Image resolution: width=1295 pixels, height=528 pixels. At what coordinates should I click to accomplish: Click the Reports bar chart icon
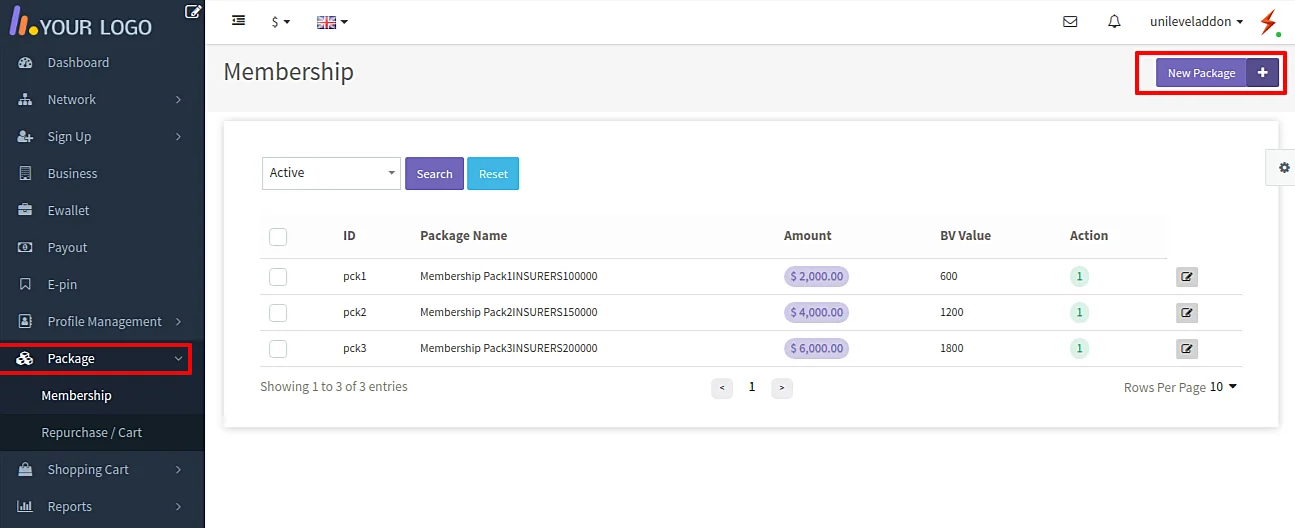(x=26, y=507)
